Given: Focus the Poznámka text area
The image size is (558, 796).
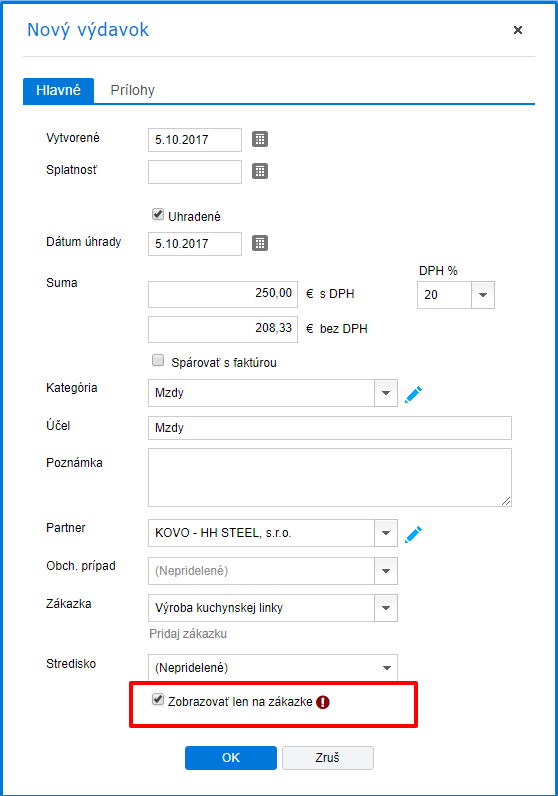Looking at the screenshot, I should point(330,477).
